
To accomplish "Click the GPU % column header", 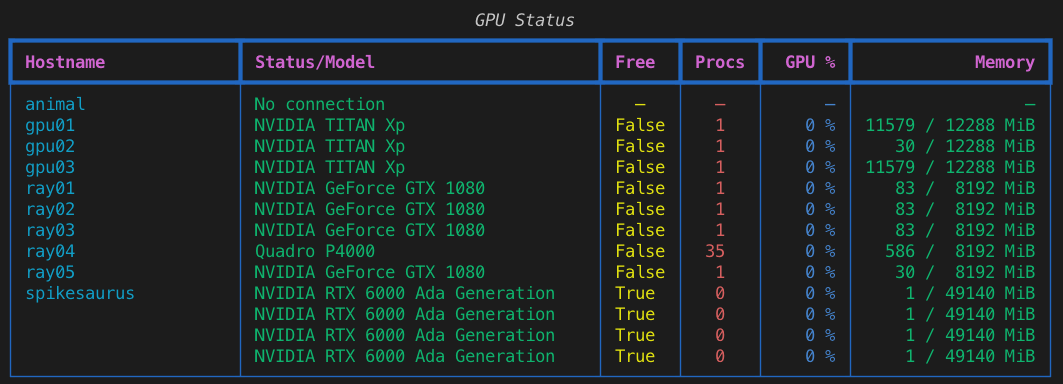I will tap(810, 62).
